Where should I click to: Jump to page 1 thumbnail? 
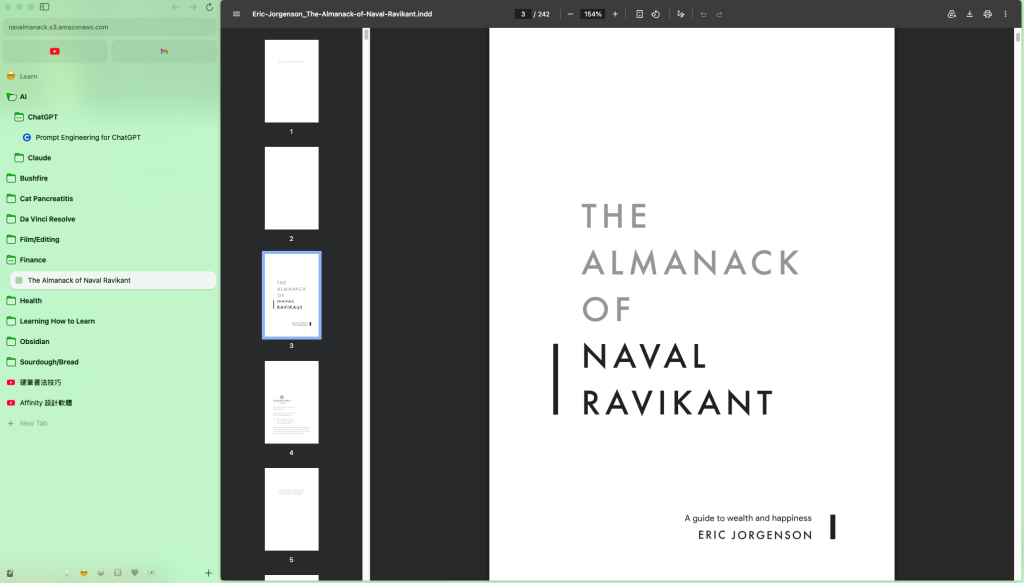click(x=291, y=81)
